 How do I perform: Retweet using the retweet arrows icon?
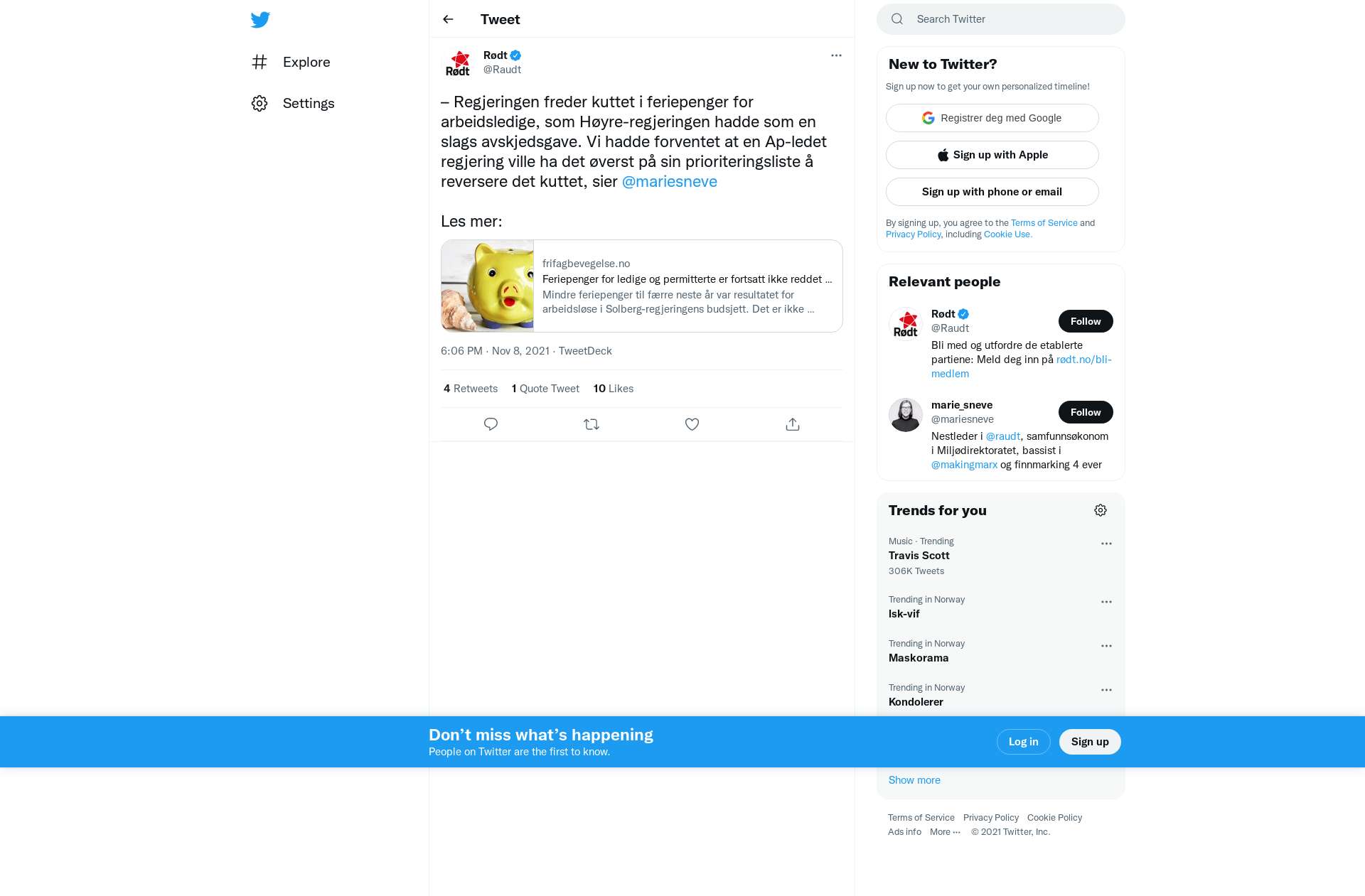591,424
